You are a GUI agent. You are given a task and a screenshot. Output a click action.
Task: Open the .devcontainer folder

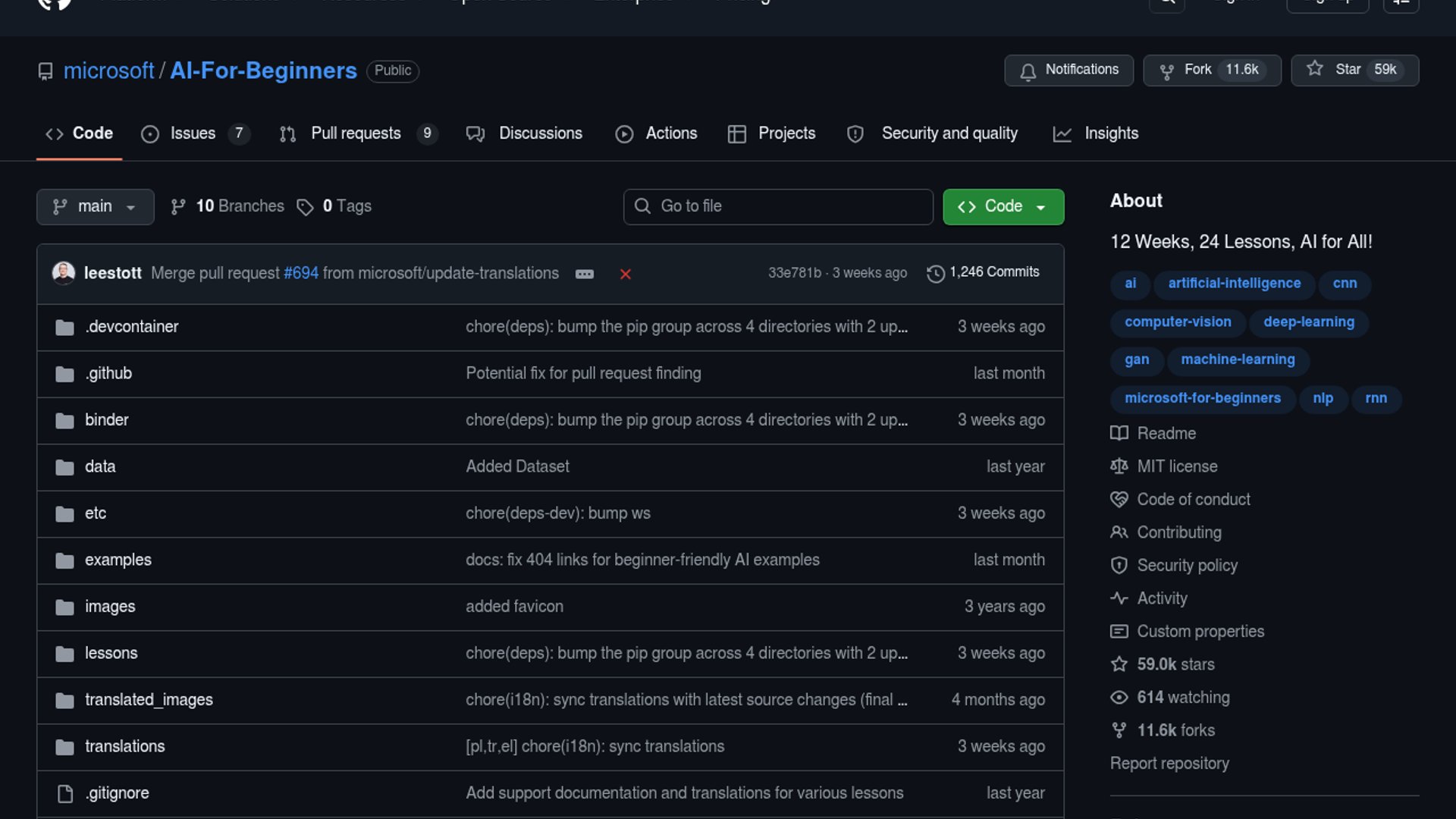click(131, 327)
